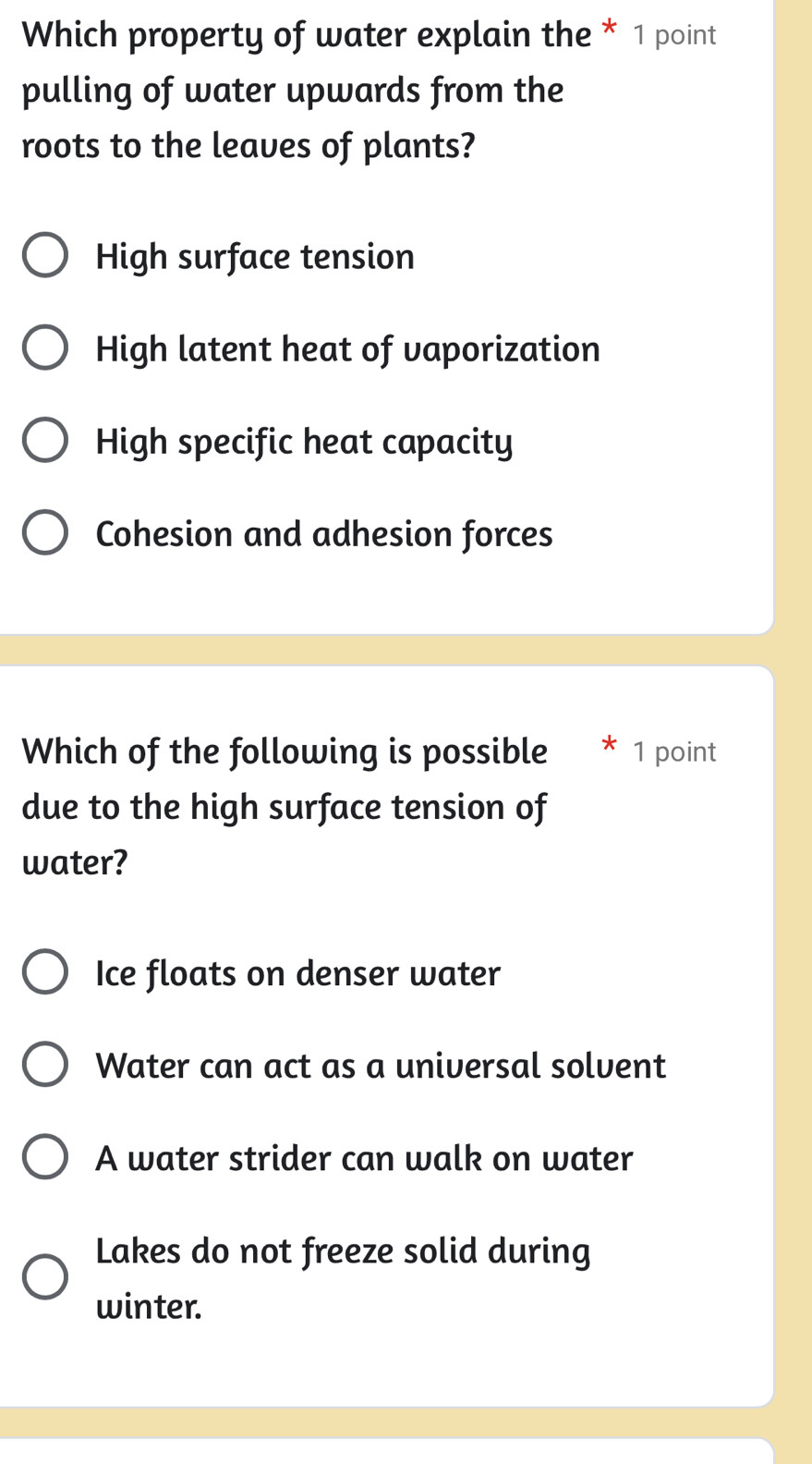This screenshot has width=812, height=1464.
Task: Click the surface tension question title text
Action: (285, 806)
